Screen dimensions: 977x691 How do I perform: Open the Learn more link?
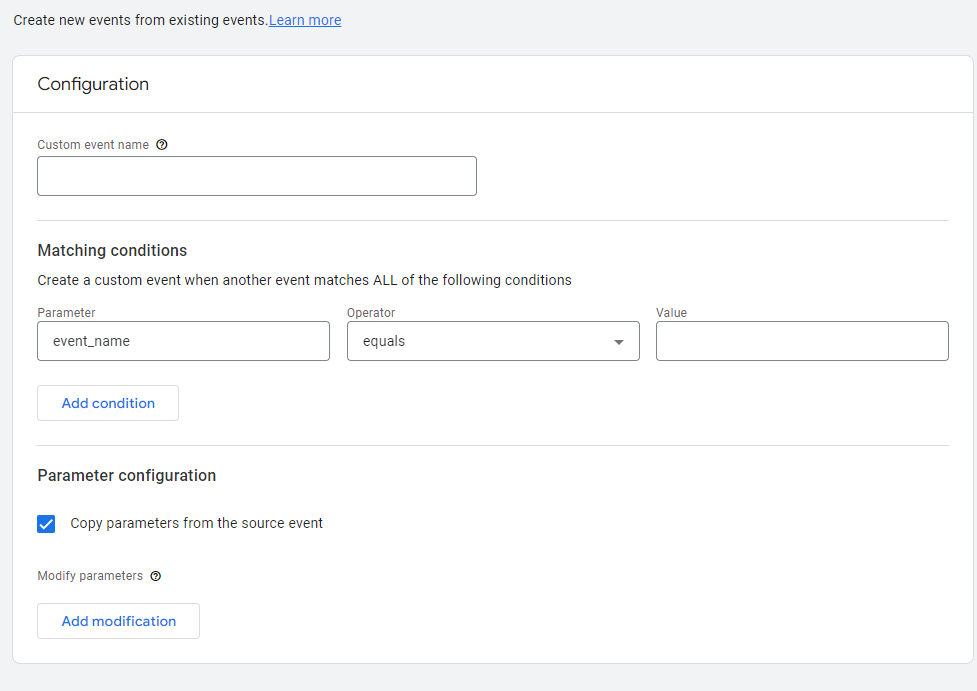(x=305, y=20)
